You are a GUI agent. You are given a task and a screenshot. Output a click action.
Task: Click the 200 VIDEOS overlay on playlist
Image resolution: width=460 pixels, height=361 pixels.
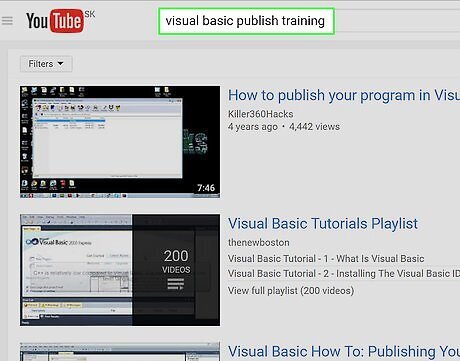[x=176, y=262]
